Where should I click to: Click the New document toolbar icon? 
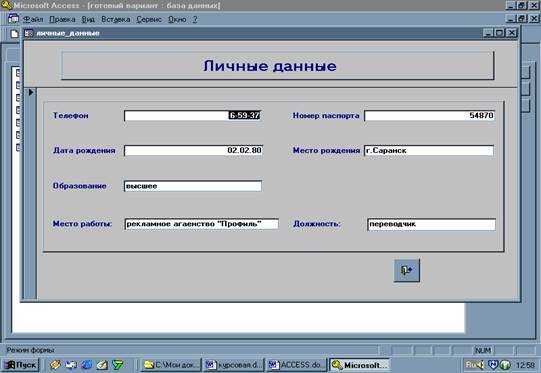point(14,34)
